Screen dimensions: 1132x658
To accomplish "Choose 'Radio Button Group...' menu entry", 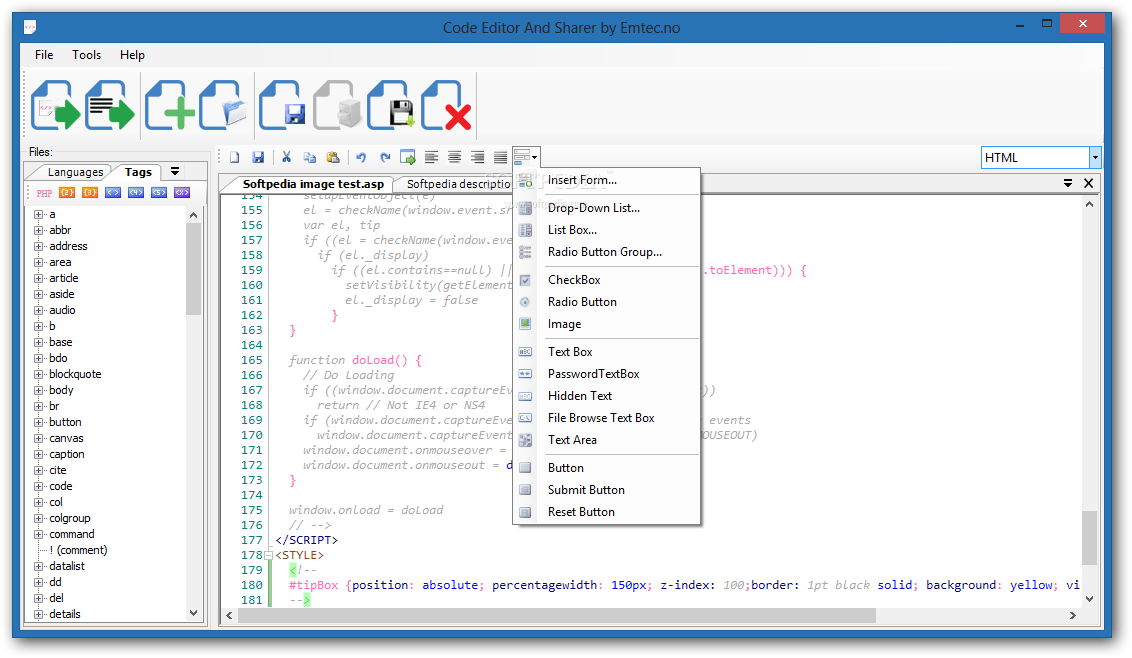I will 606,252.
